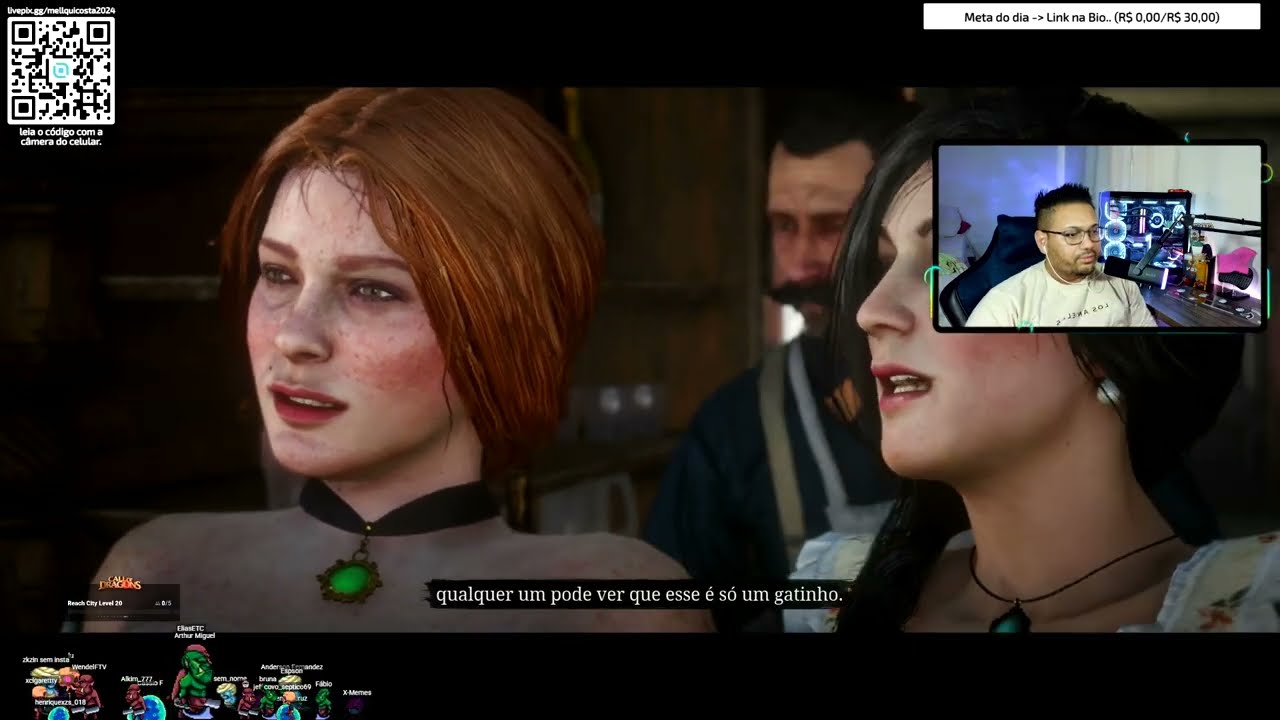Click the subtitle 'qualquer um pode ver que esse é só um gatinho.'

pyautogui.click(x=640, y=594)
